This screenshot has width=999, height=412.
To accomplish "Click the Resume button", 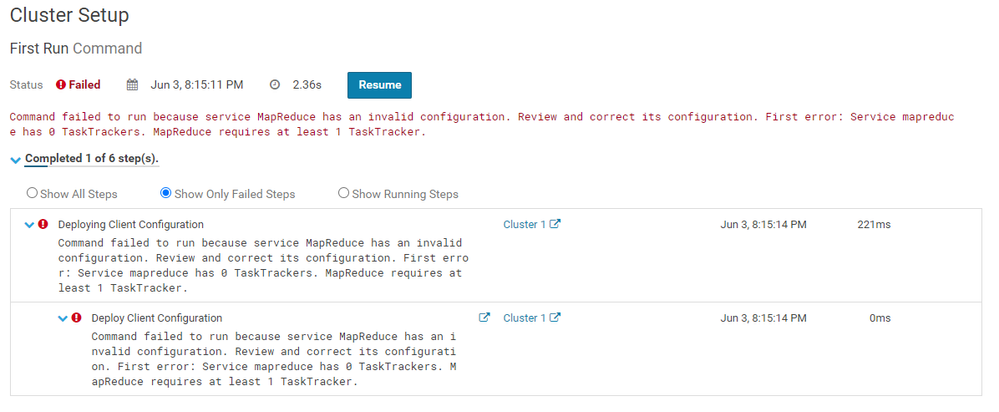I will (379, 85).
